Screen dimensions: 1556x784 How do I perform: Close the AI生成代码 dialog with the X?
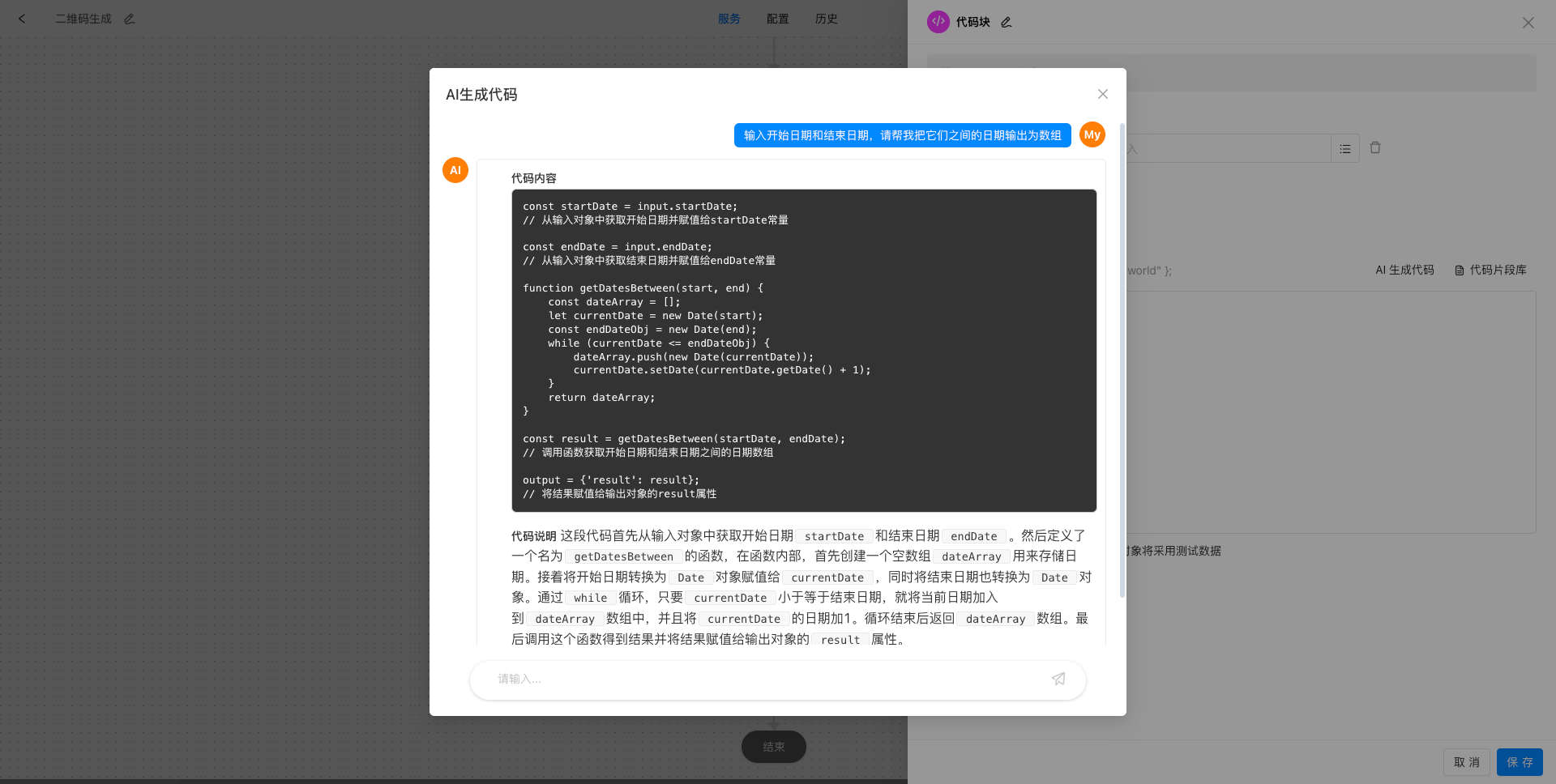click(1102, 94)
